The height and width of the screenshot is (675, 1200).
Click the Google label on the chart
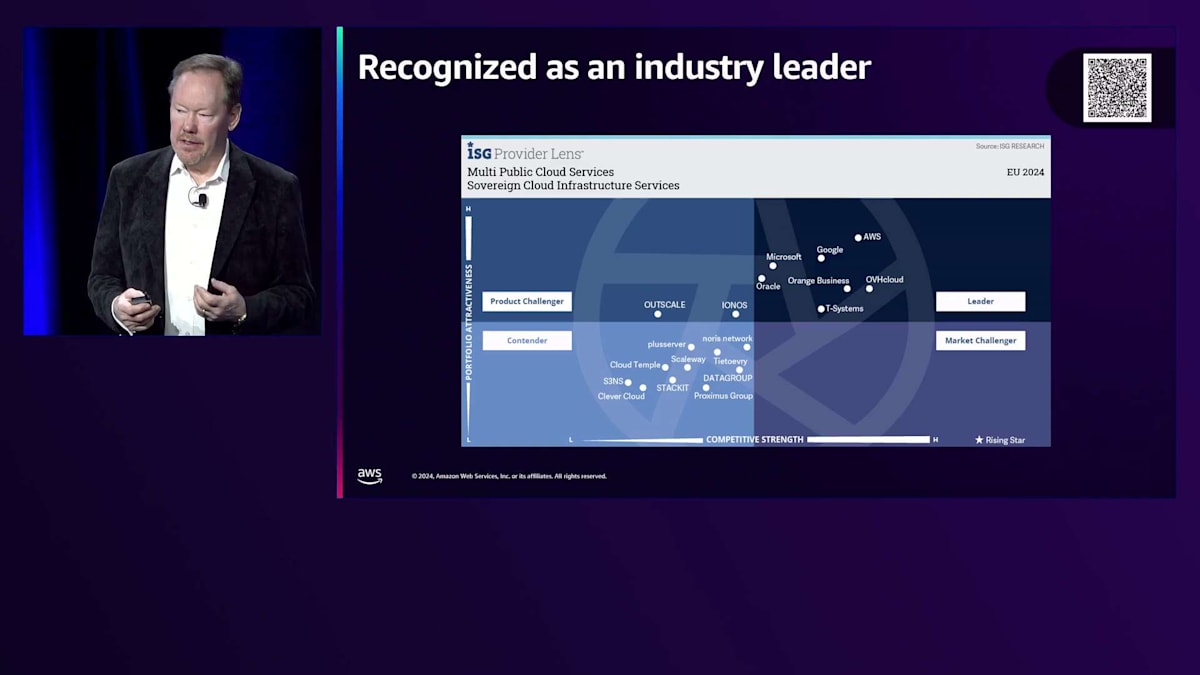830,250
